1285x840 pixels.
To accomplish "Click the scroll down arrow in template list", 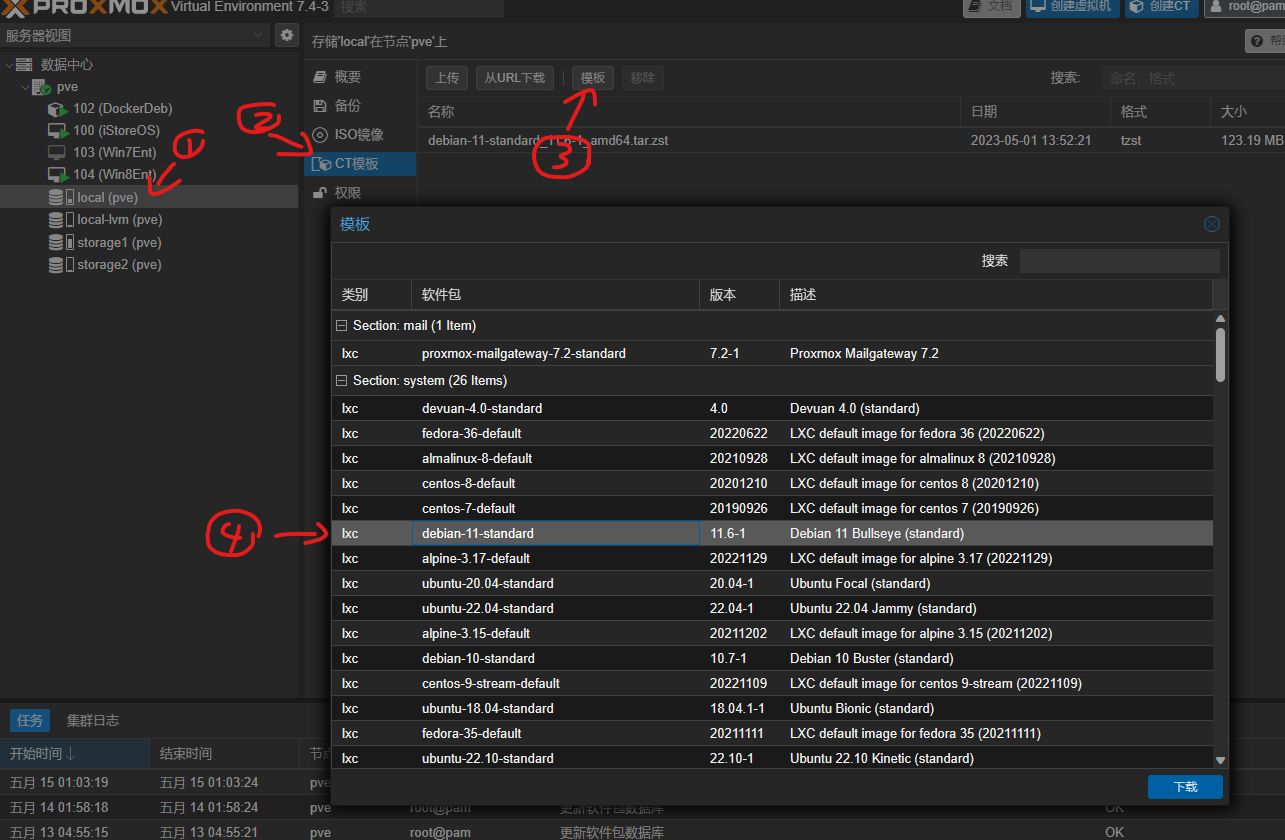I will coord(1220,761).
